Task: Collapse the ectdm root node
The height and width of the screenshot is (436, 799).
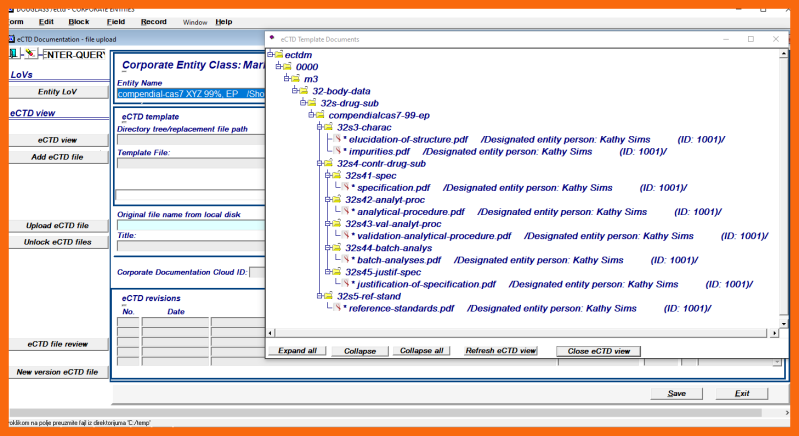Action: coord(271,54)
